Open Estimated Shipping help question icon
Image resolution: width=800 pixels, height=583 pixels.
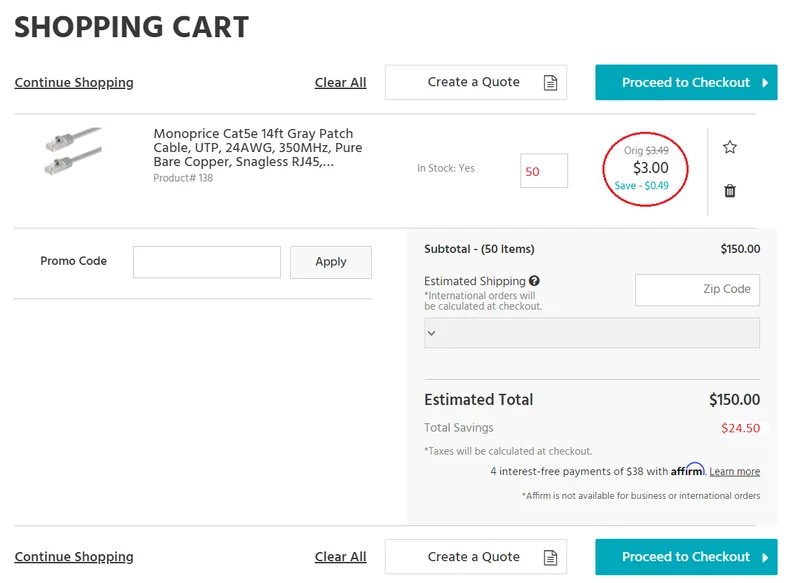pos(534,281)
